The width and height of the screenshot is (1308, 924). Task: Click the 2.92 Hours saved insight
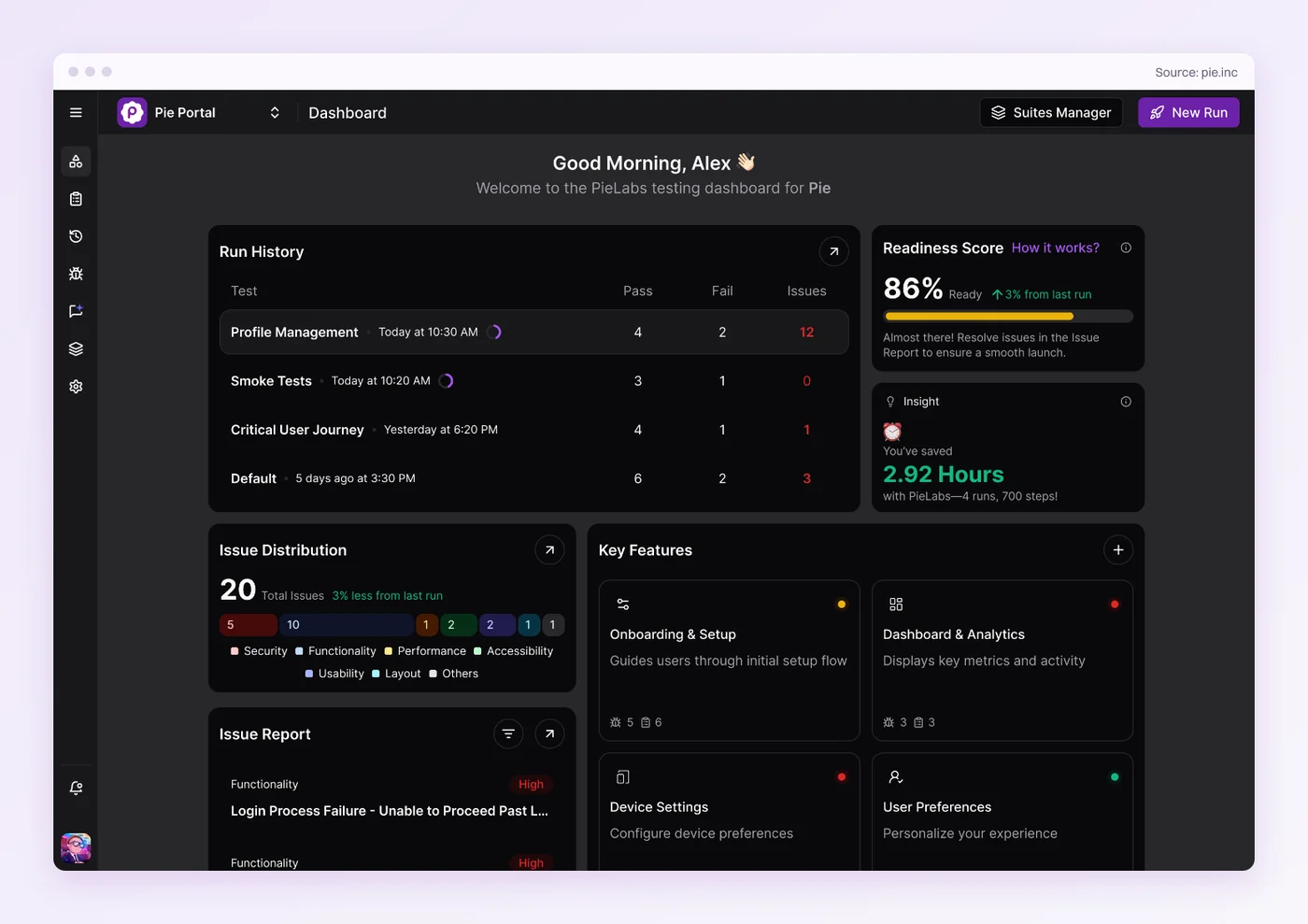click(944, 475)
